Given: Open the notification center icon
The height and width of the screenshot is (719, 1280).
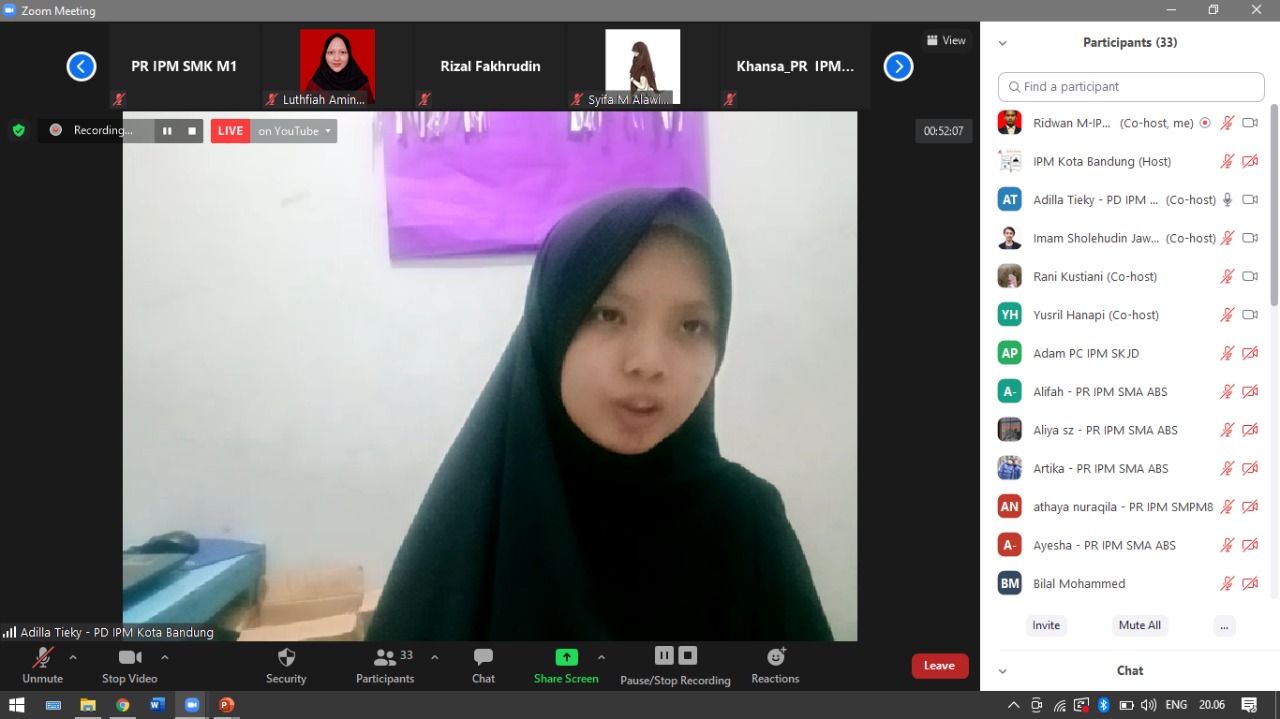Looking at the screenshot, I should tap(1249, 705).
